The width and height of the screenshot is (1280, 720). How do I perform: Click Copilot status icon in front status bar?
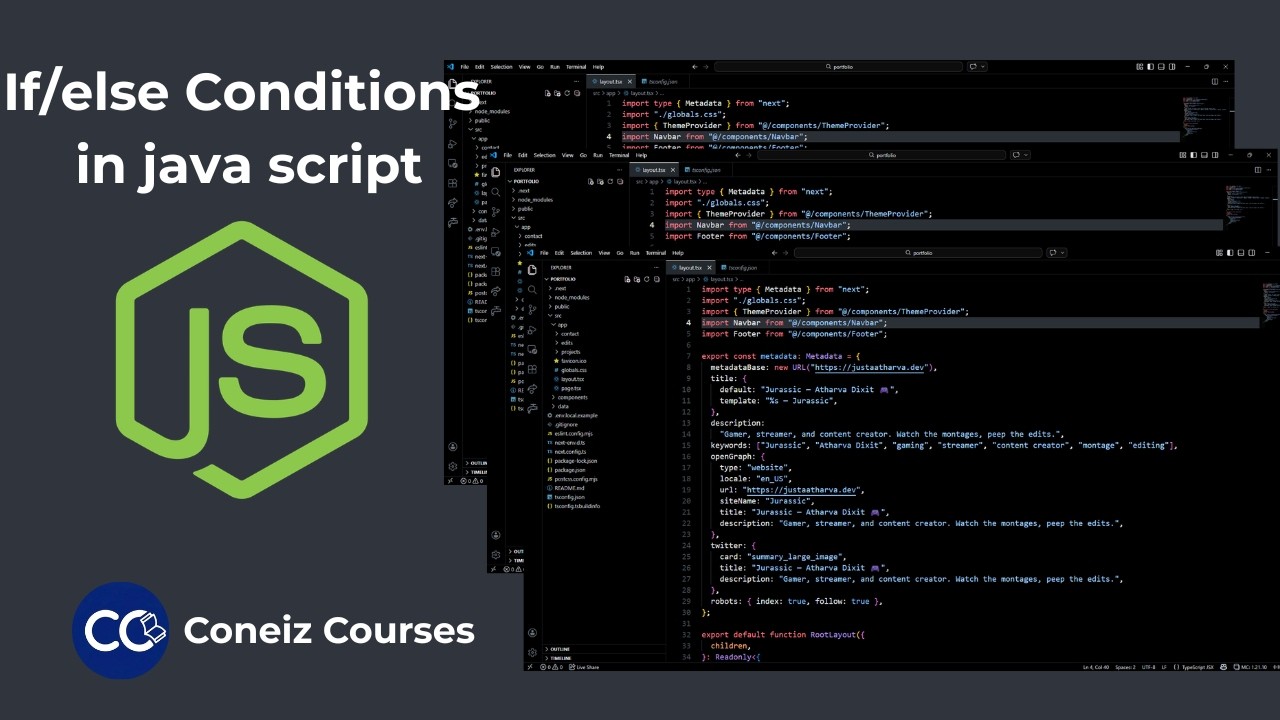pyautogui.click(x=1224, y=667)
